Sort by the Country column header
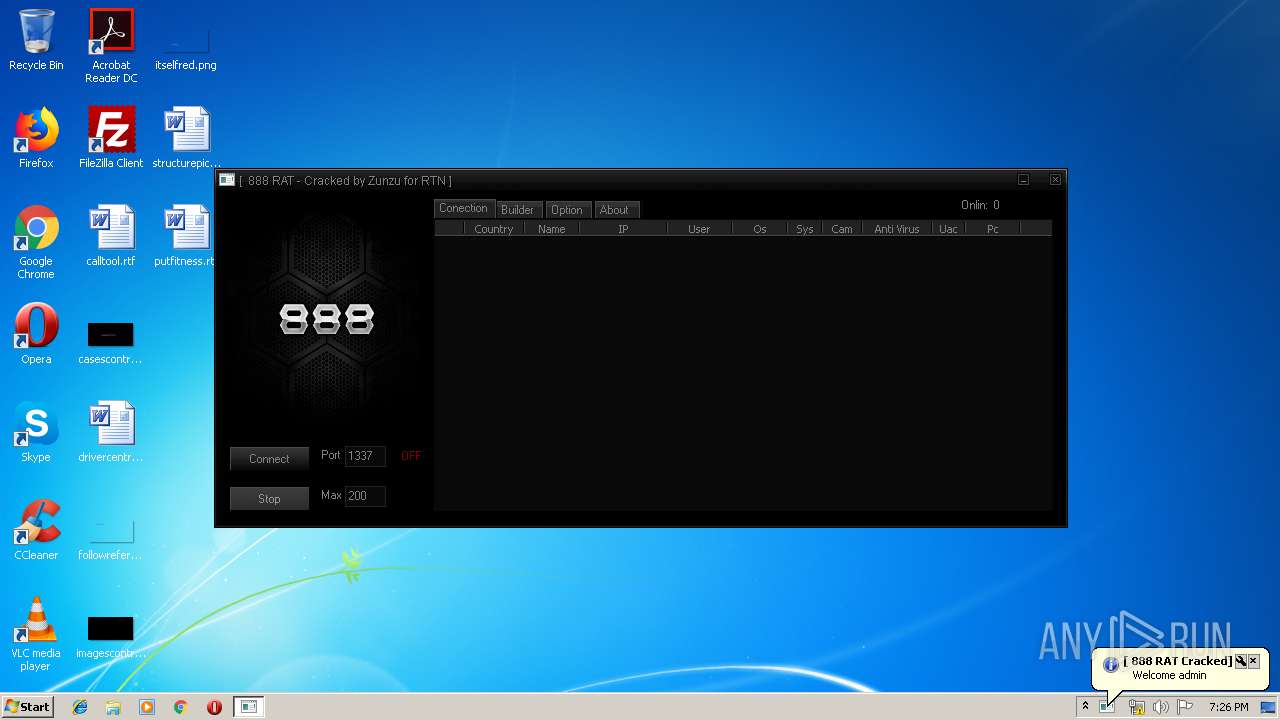The image size is (1280, 720). pos(494,229)
